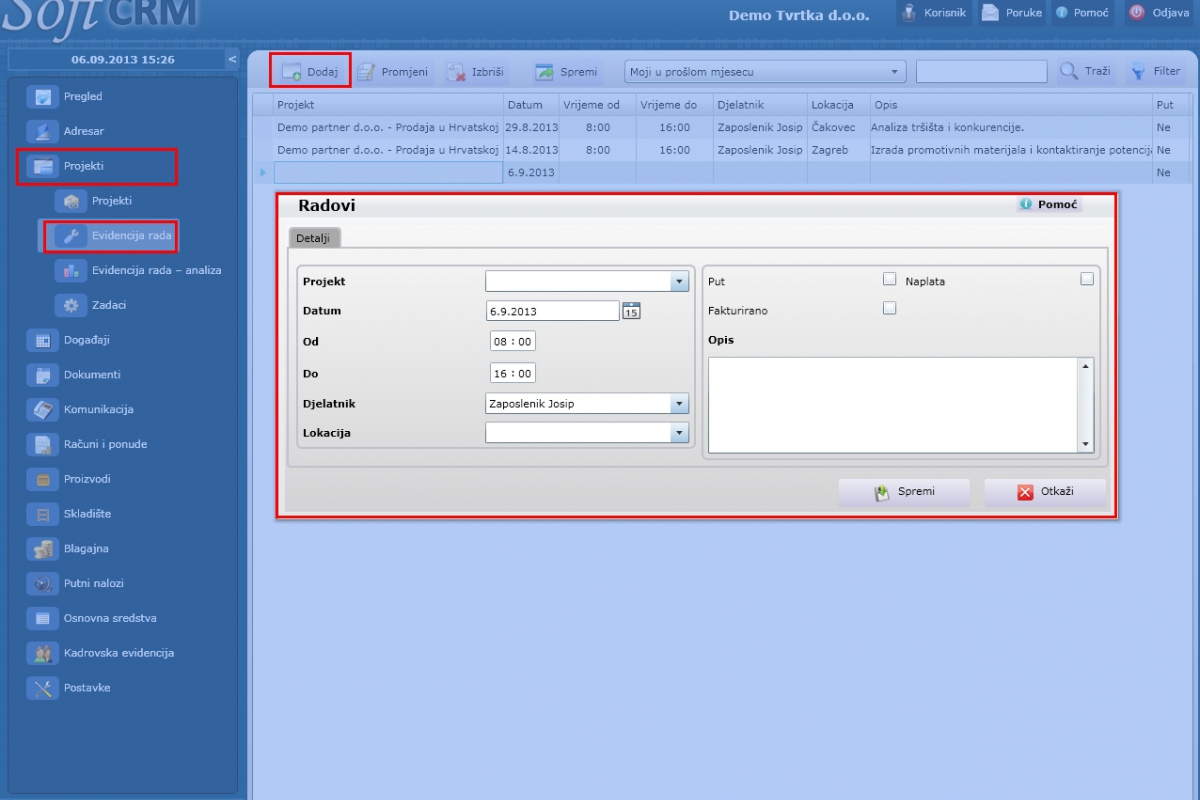1200x800 pixels.
Task: Click the Vrijeme do column header
Action: tap(674, 104)
